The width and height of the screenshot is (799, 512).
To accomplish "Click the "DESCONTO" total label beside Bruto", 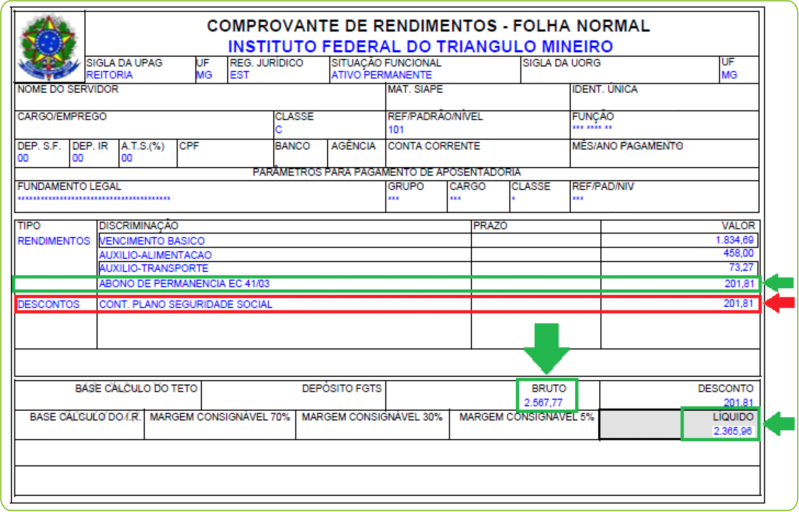I will (726, 388).
